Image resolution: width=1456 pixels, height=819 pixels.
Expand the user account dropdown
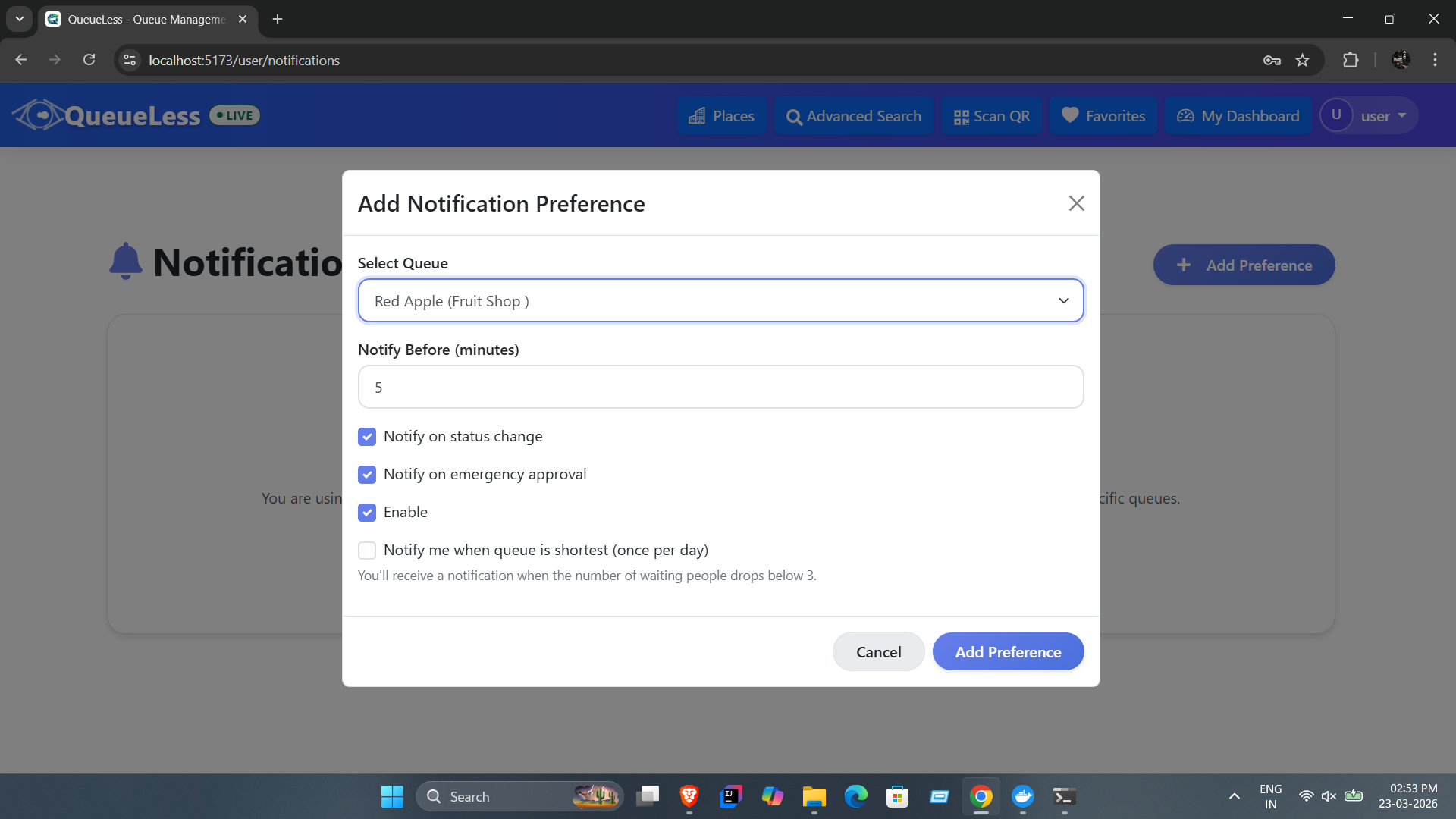(1369, 116)
